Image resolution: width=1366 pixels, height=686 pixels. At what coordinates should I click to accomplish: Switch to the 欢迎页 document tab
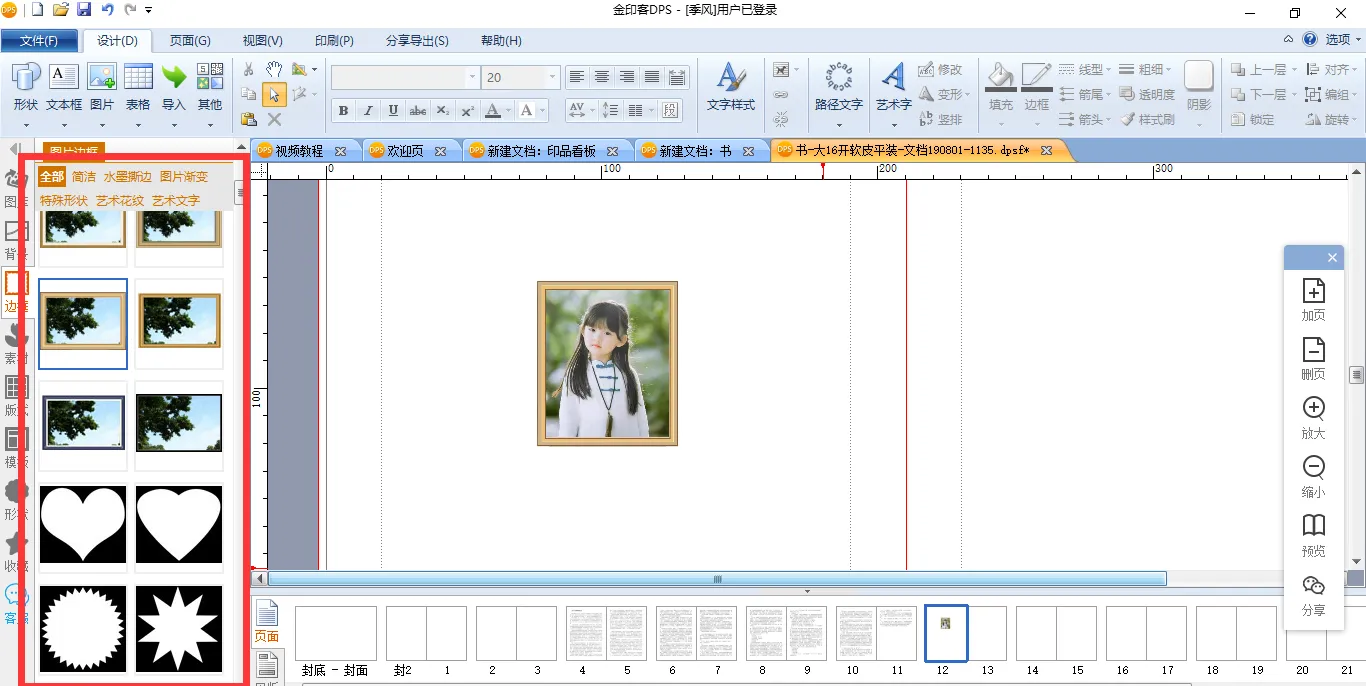click(x=405, y=151)
